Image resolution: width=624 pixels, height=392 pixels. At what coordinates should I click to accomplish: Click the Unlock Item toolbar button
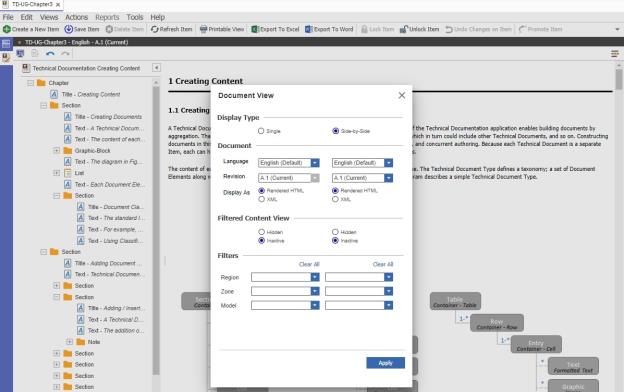pyautogui.click(x=419, y=29)
